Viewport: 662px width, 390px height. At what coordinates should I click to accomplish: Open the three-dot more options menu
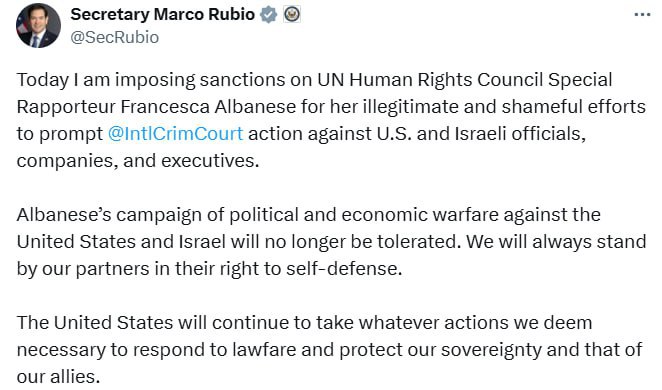click(x=642, y=15)
